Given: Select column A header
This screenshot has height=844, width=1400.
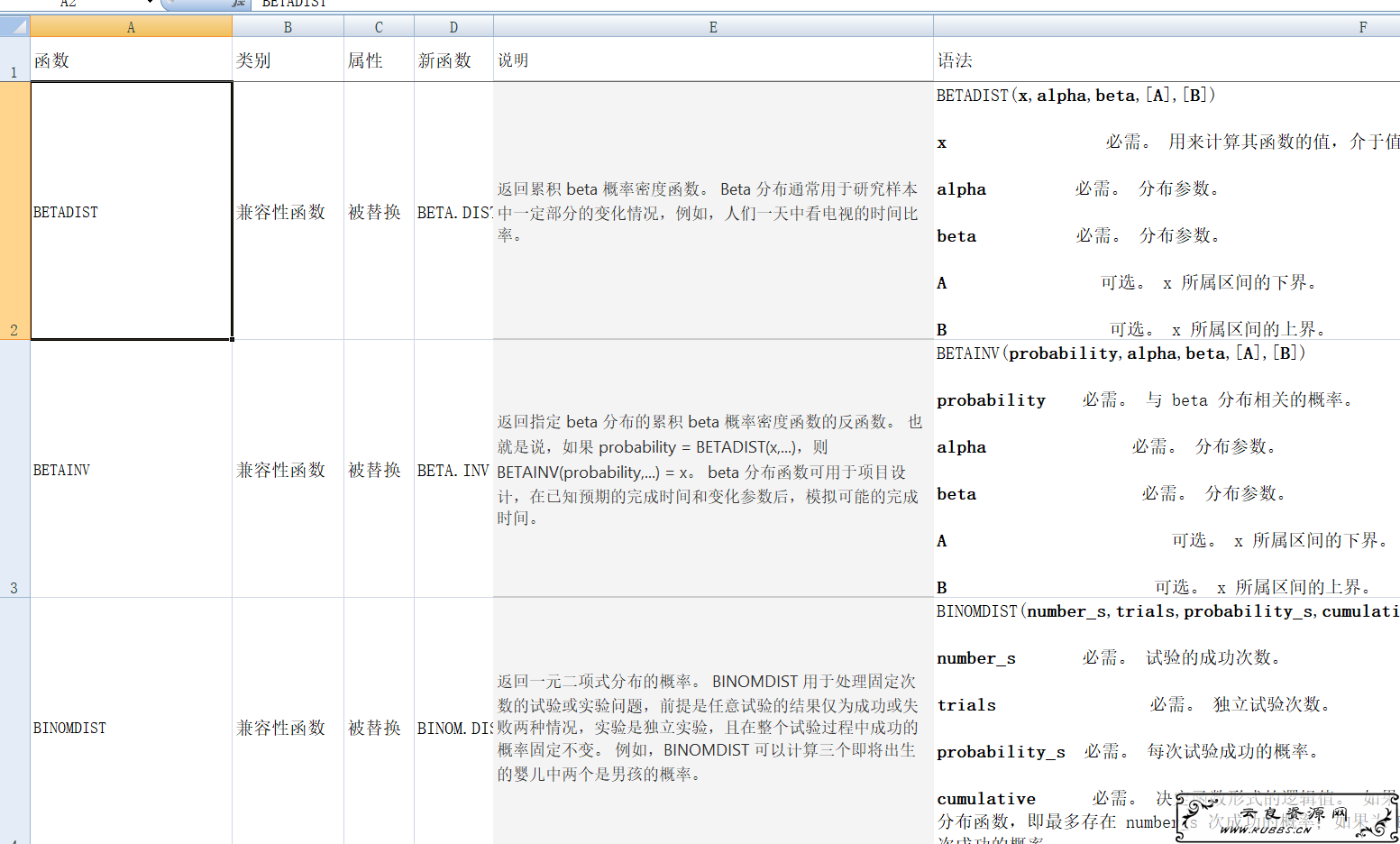Looking at the screenshot, I should click(x=131, y=27).
